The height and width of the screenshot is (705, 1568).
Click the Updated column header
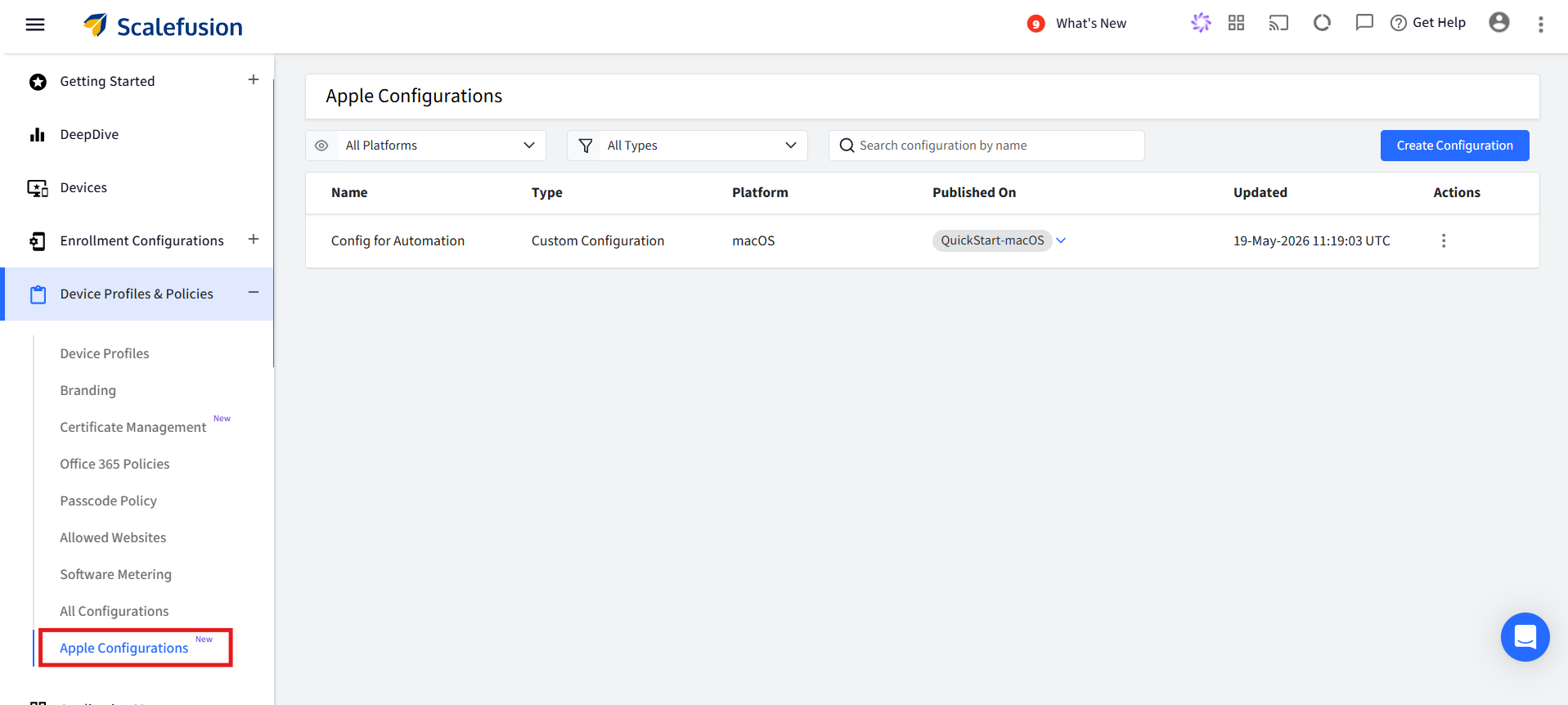pyautogui.click(x=1260, y=192)
